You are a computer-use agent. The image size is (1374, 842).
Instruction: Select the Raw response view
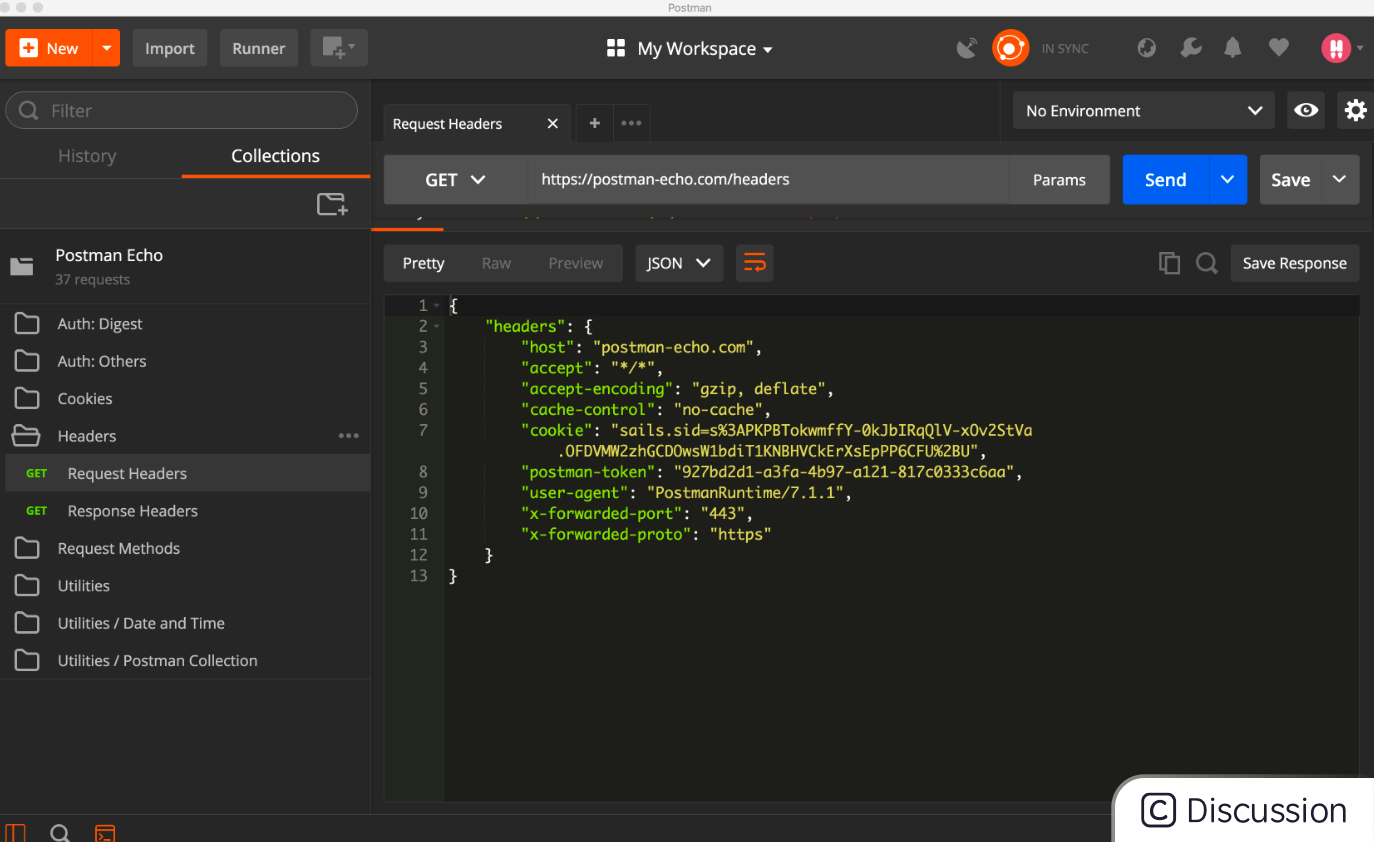(x=496, y=263)
